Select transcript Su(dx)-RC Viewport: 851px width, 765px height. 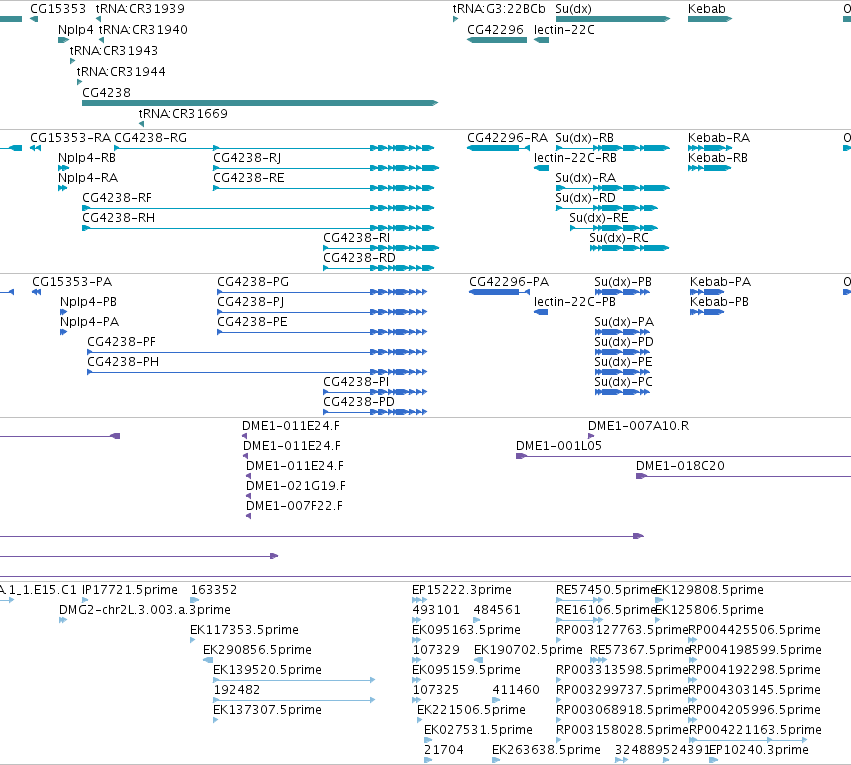[619, 238]
